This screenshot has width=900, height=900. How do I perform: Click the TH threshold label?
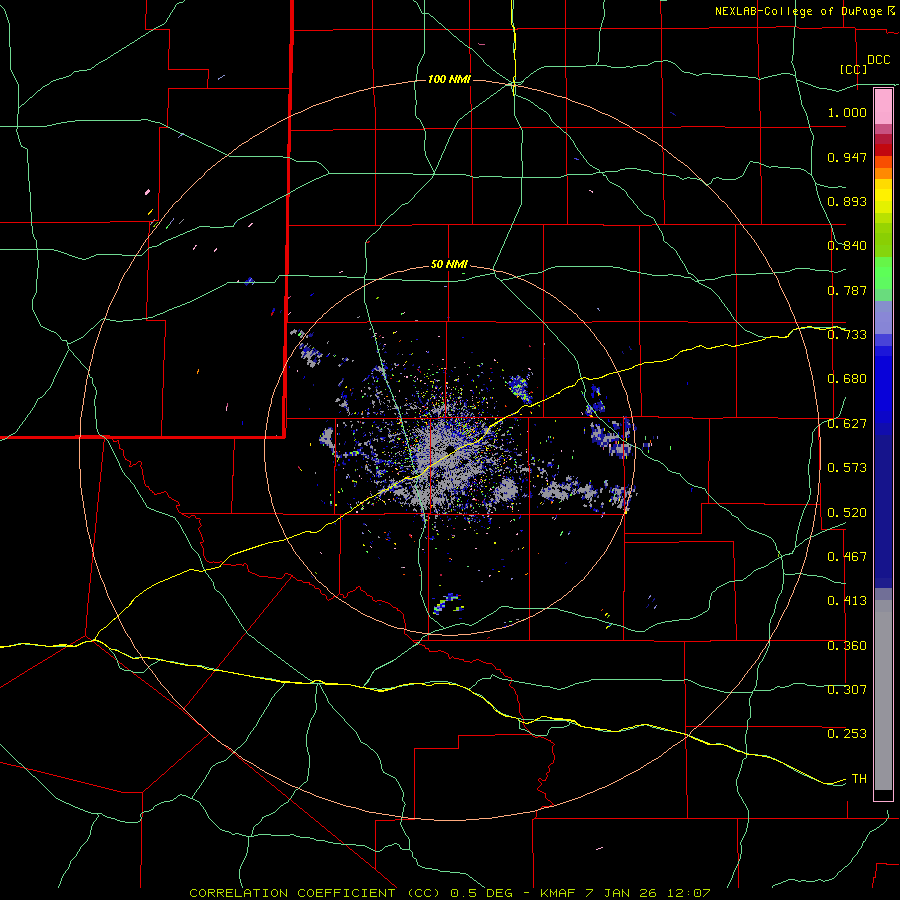[859, 779]
